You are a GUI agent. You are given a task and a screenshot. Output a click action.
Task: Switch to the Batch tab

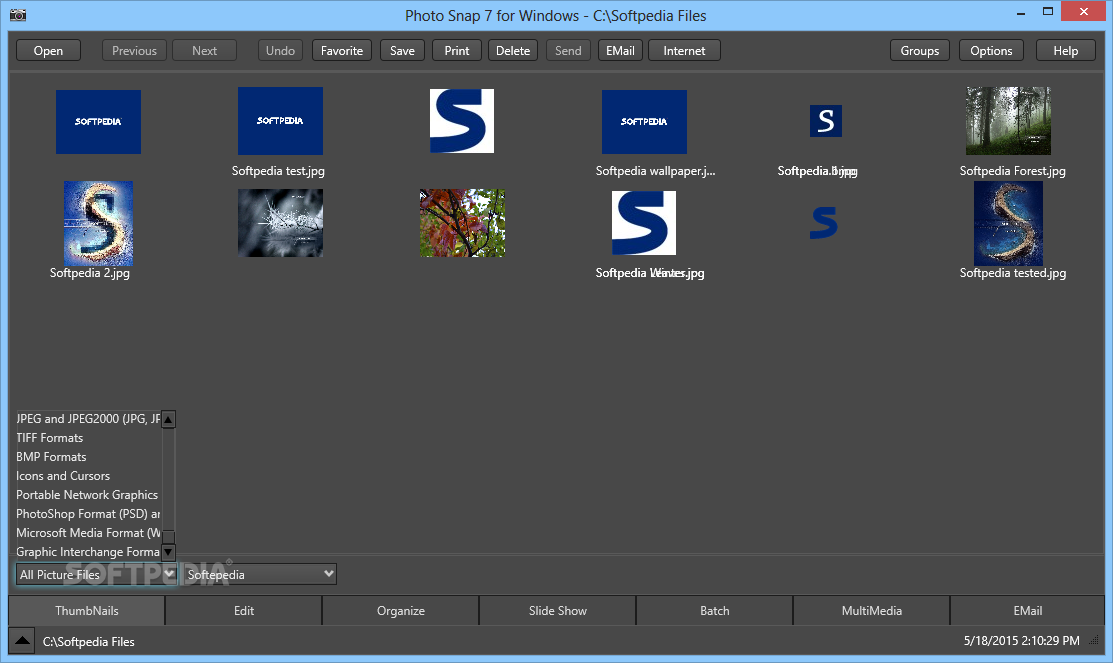click(714, 610)
